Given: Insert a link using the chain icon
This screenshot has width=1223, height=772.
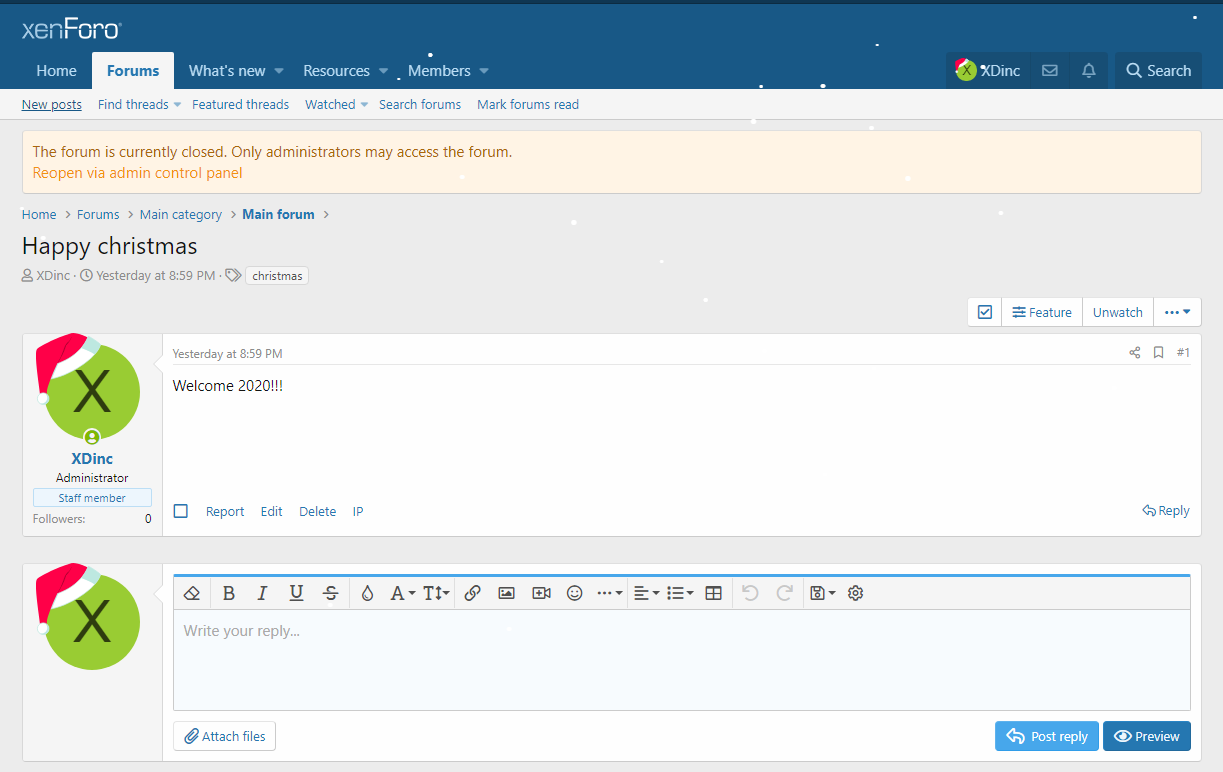Looking at the screenshot, I should (x=473, y=593).
